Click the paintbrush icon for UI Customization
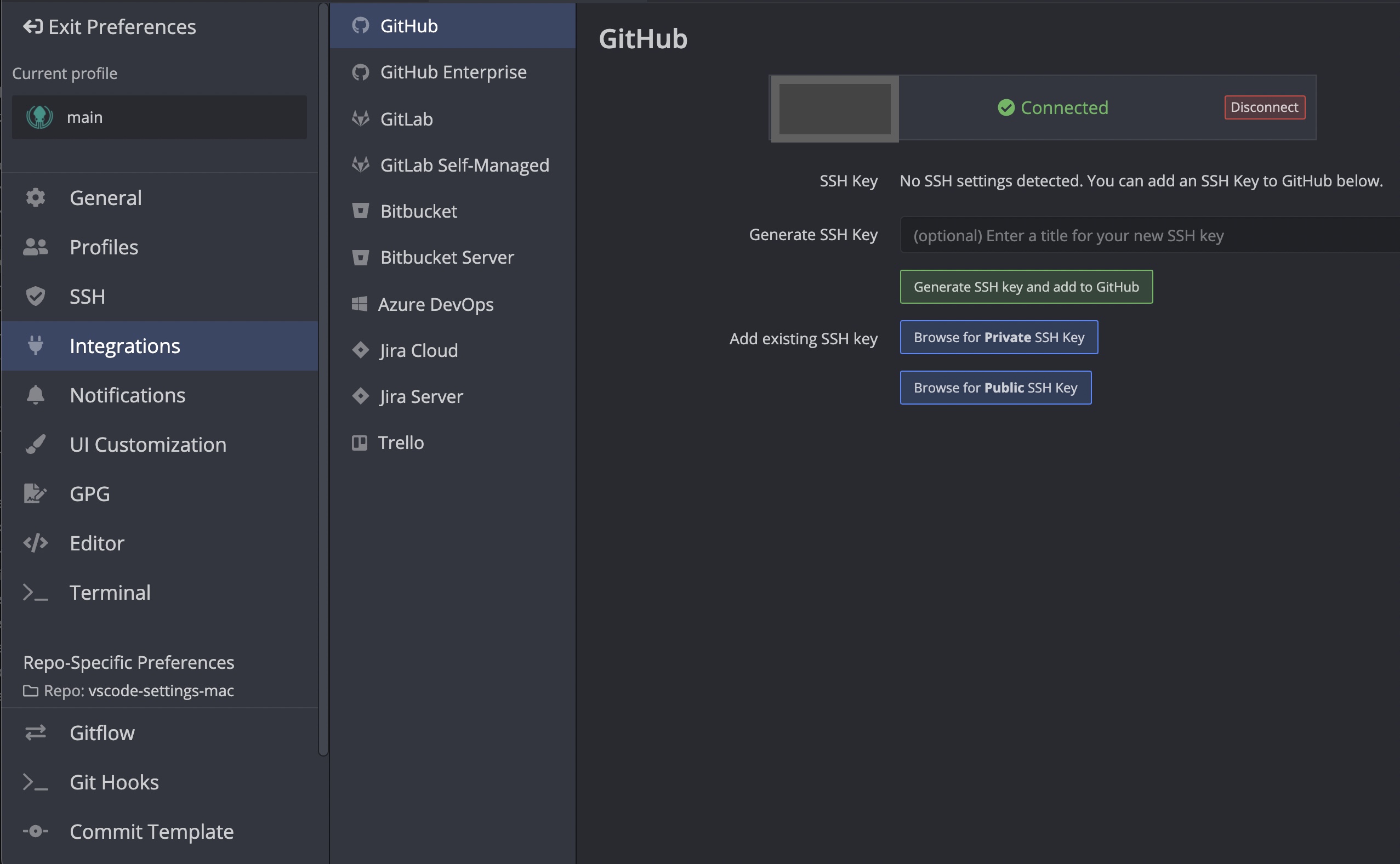The width and height of the screenshot is (1400, 864). [36, 444]
